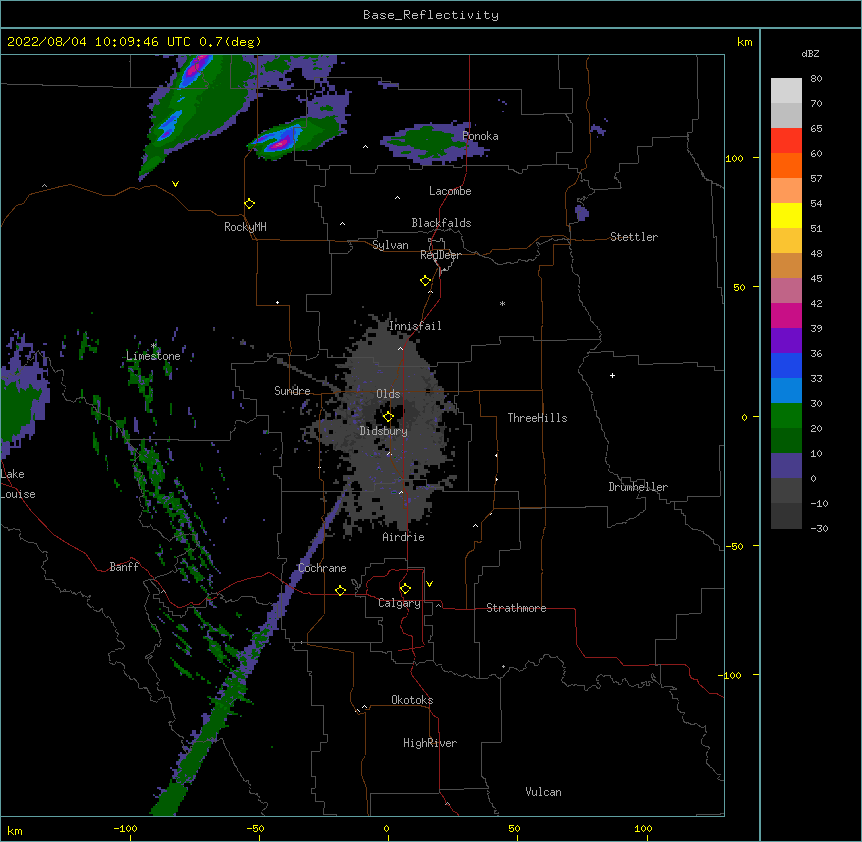This screenshot has height=842, width=862.
Task: Click the yellow diamond marker below the Cochrane label
Action: click(340, 590)
